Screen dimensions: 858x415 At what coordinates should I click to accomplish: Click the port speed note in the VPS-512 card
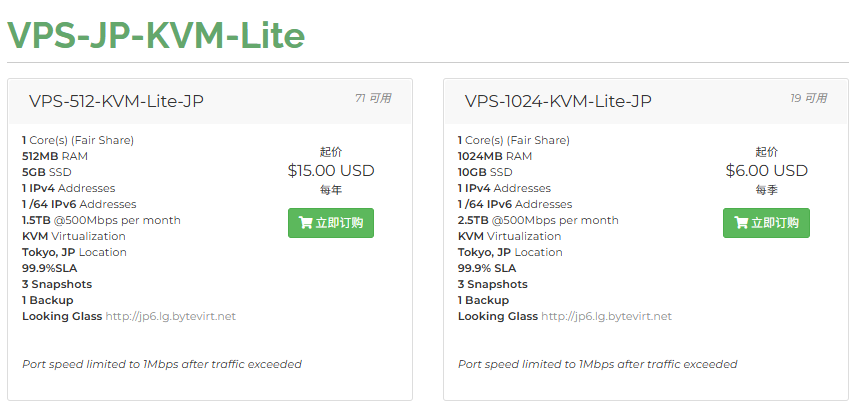(162, 364)
